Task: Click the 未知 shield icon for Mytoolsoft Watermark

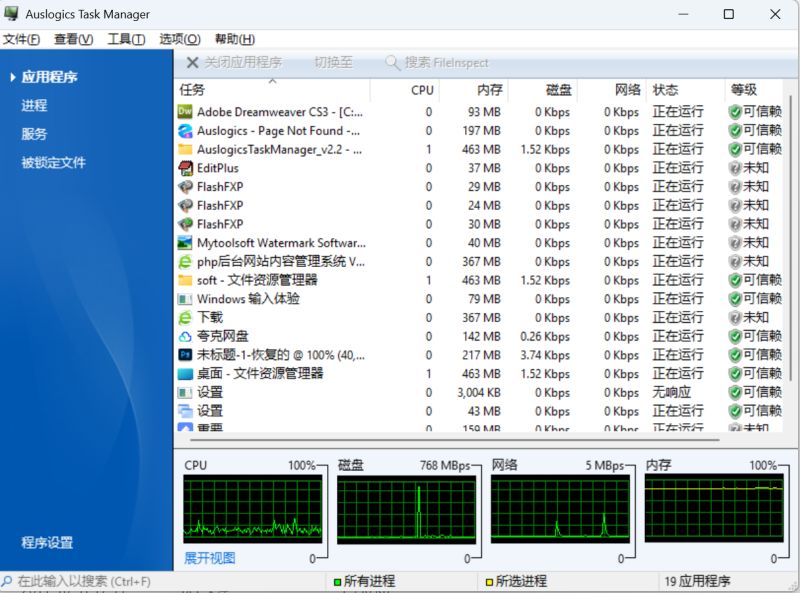Action: point(735,243)
